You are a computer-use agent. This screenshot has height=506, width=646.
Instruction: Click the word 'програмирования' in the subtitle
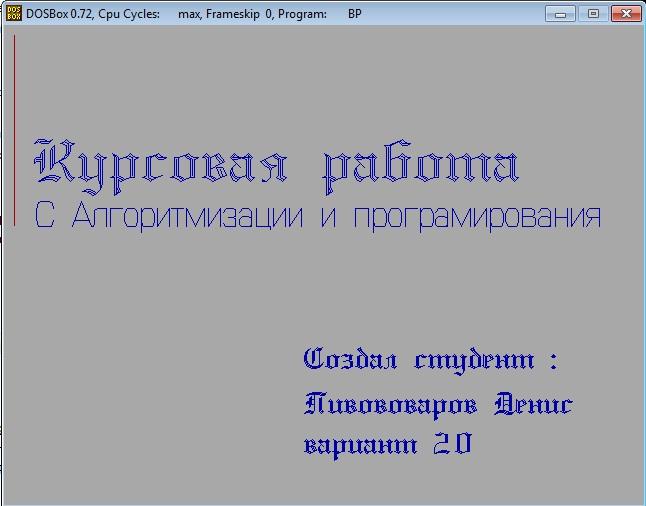pyautogui.click(x=477, y=217)
